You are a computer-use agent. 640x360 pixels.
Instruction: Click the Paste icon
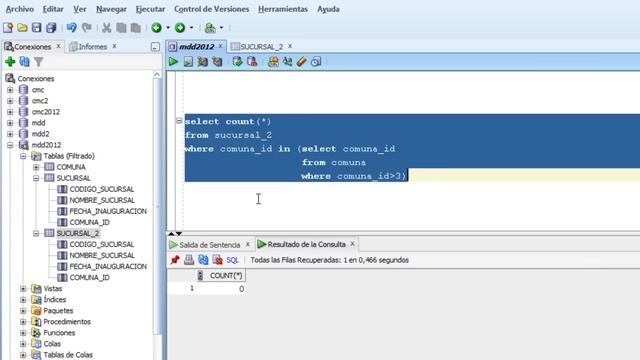click(136, 28)
